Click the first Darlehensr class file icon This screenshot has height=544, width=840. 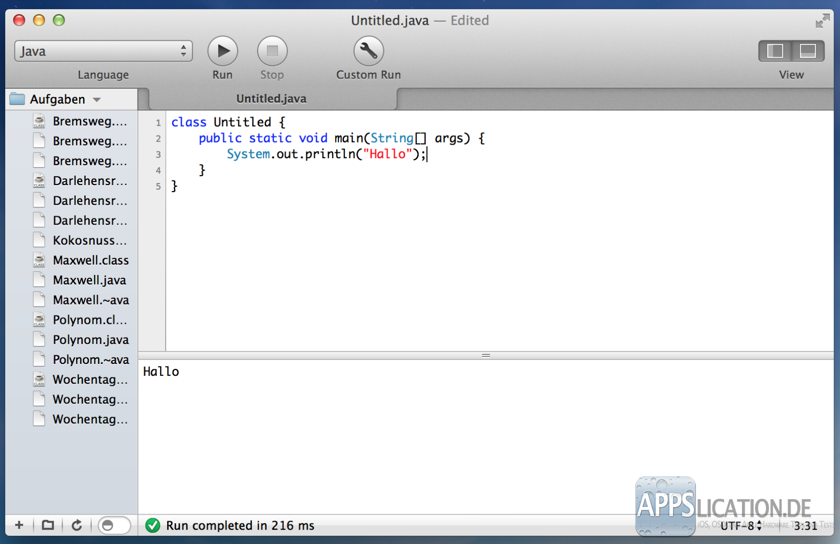[x=39, y=181]
